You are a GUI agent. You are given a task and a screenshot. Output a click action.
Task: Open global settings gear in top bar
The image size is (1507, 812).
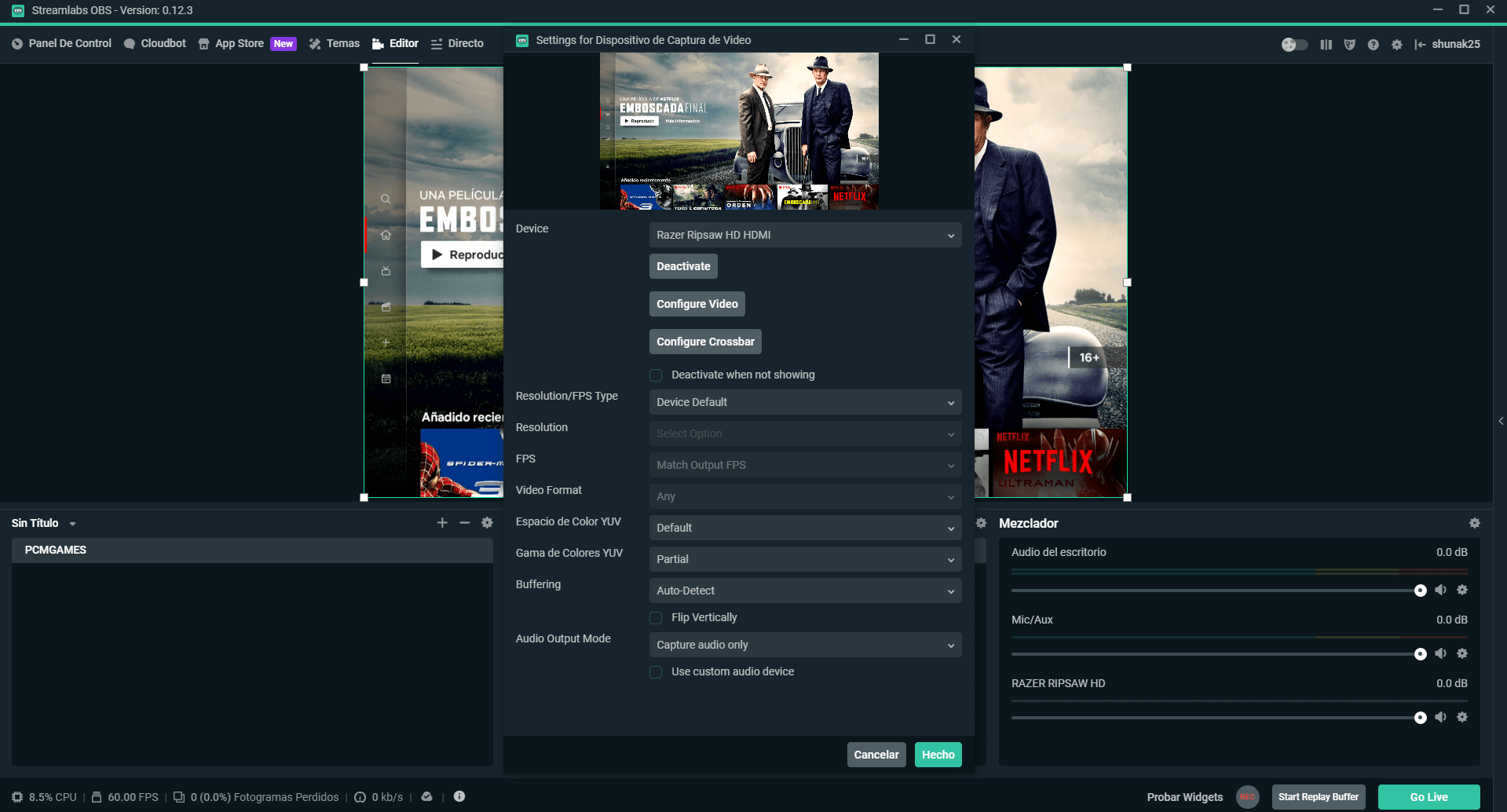[1396, 45]
